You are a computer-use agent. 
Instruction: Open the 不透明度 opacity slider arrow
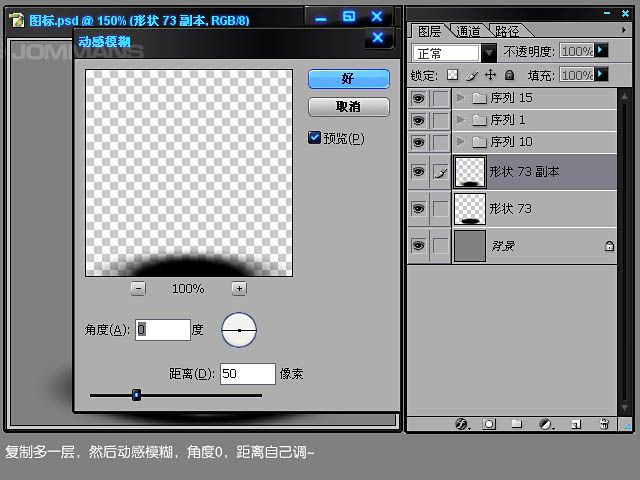pyautogui.click(x=601, y=51)
